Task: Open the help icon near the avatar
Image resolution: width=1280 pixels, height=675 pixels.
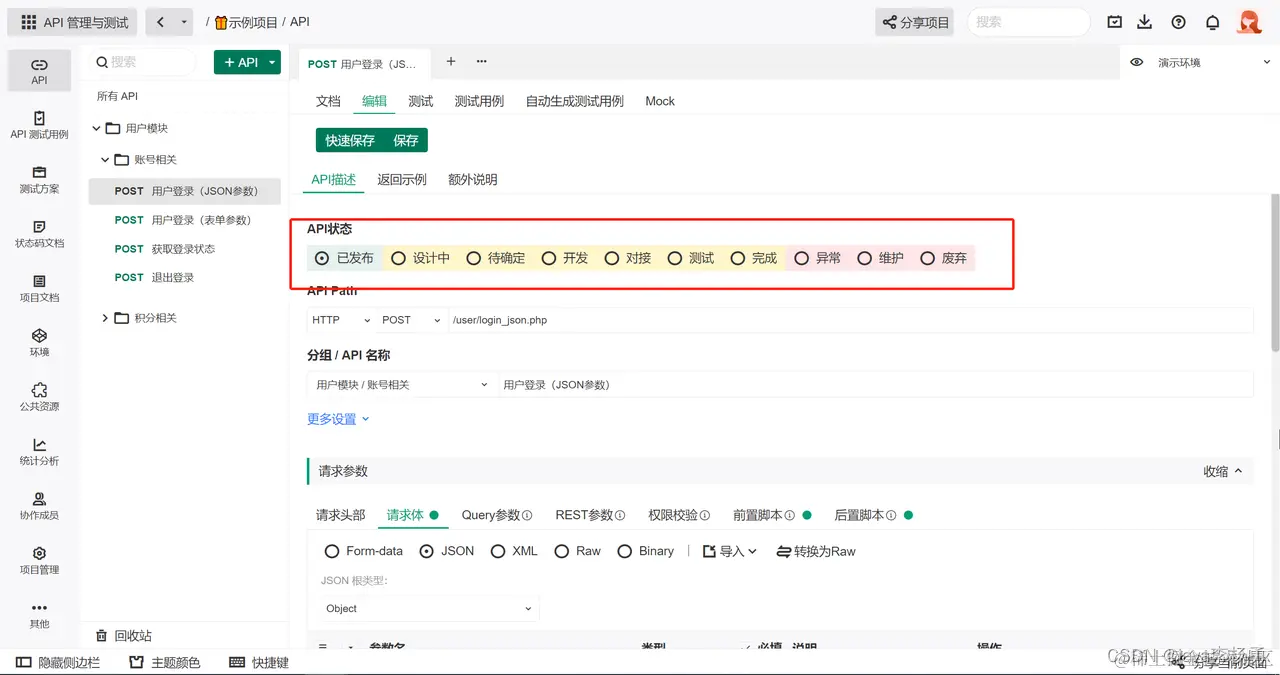Action: [x=1178, y=21]
